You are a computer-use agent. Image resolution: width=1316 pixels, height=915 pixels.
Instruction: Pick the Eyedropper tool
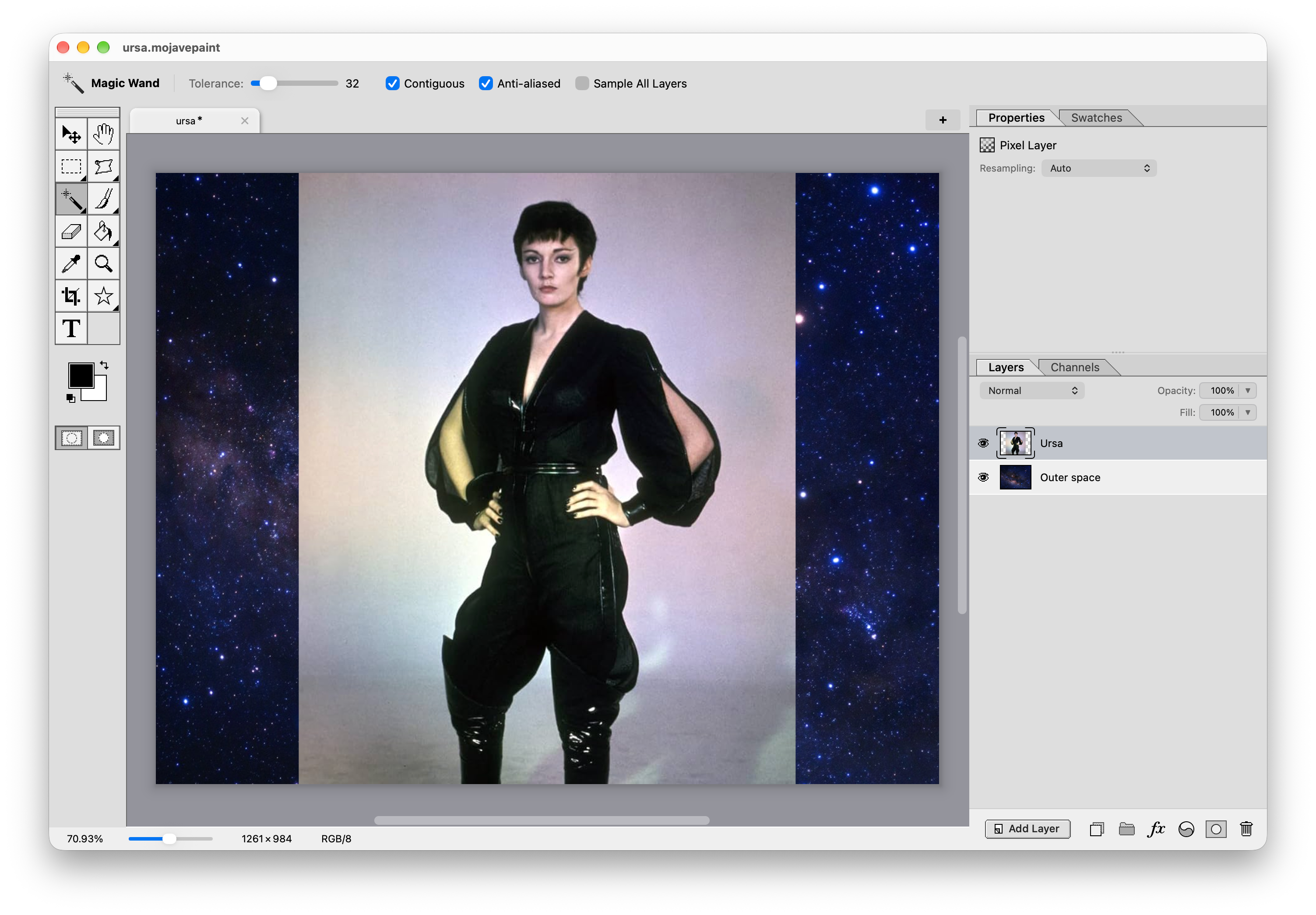click(x=71, y=264)
